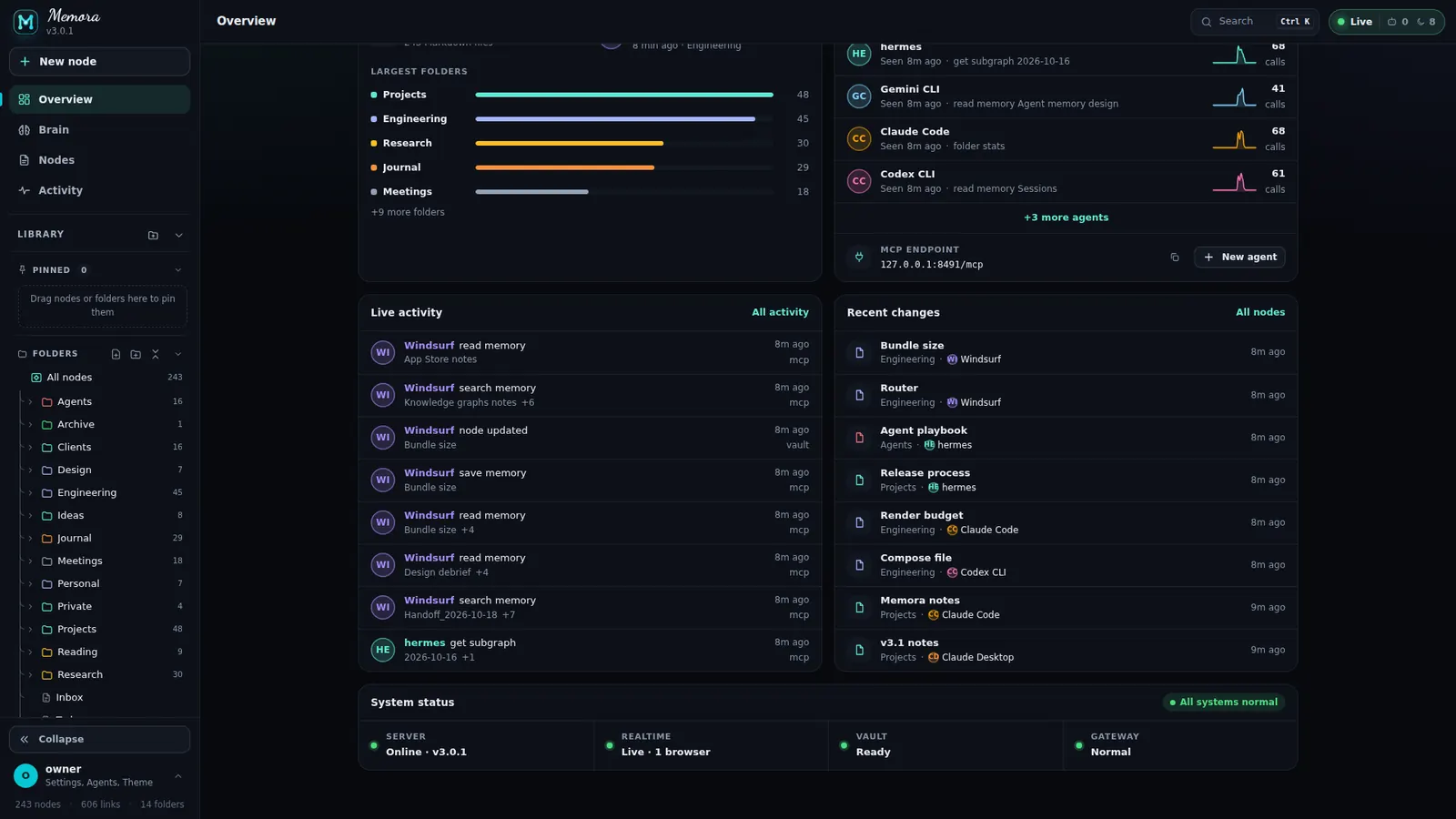The width and height of the screenshot is (1456, 819).
Task: Click the document icon for Bundle size
Action: 859,352
